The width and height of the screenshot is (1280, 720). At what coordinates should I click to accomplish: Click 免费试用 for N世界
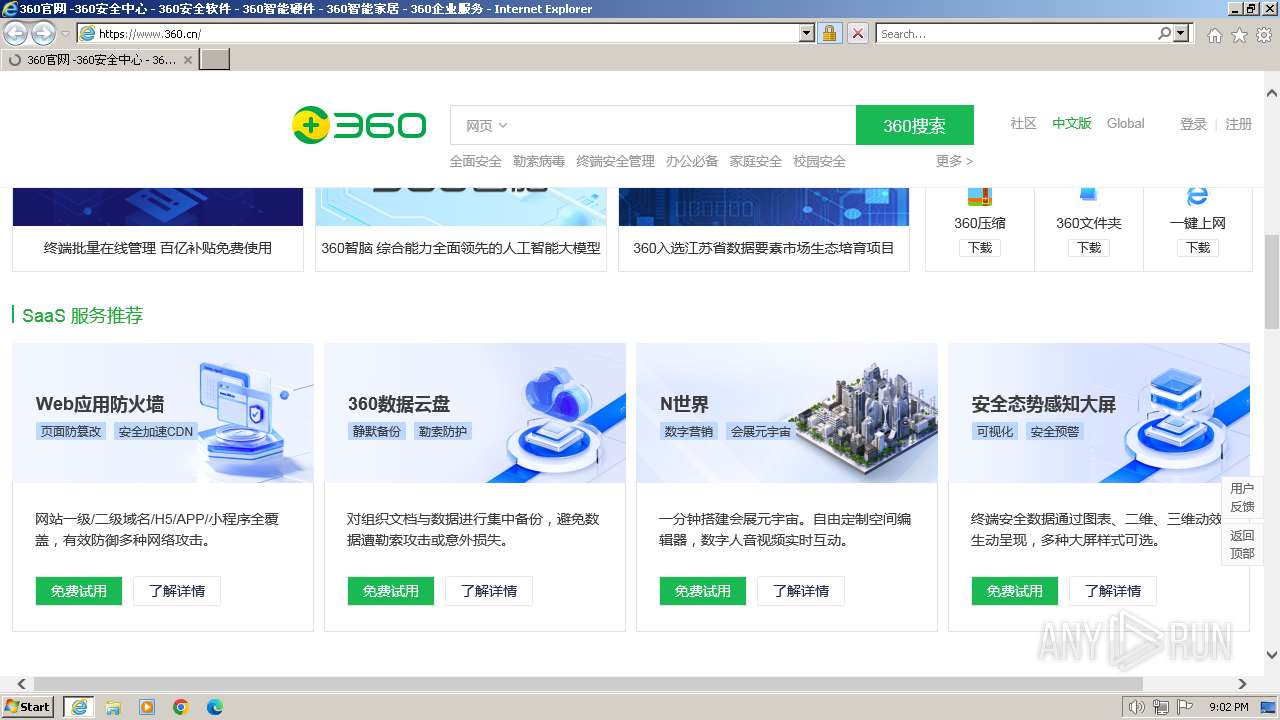702,591
